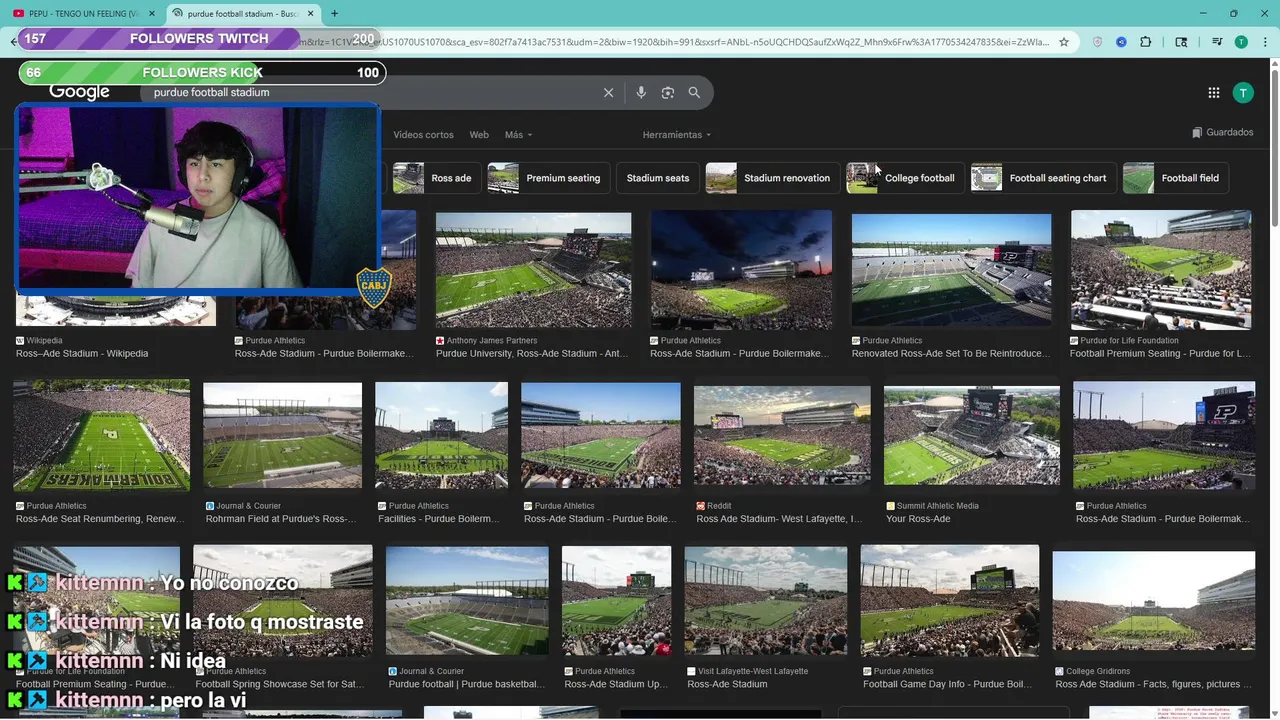
Task: Click the Google logo
Action: point(79,93)
